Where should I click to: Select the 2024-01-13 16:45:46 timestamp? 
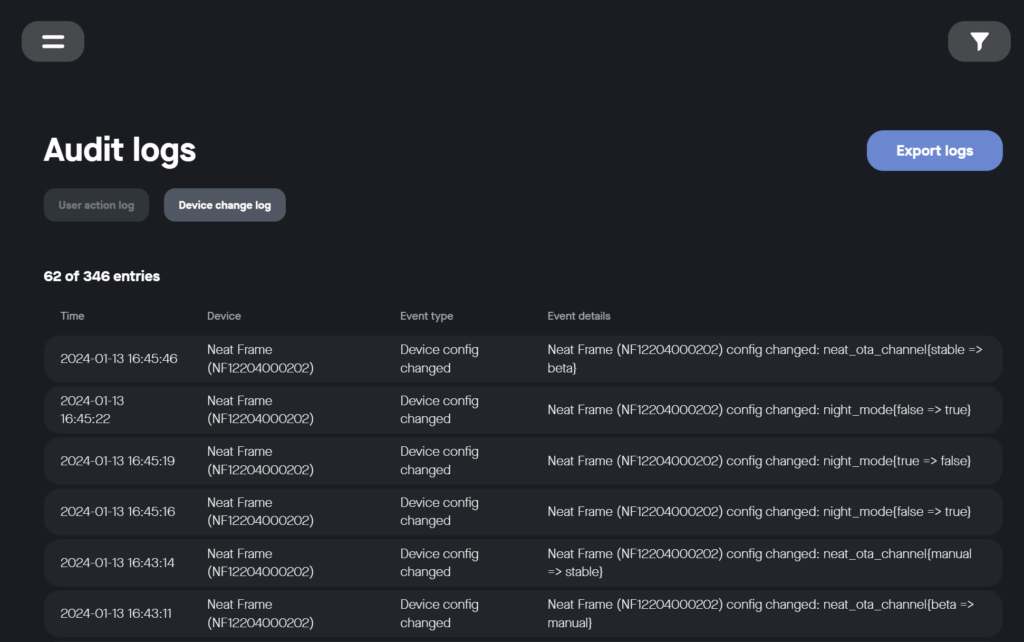(x=119, y=359)
